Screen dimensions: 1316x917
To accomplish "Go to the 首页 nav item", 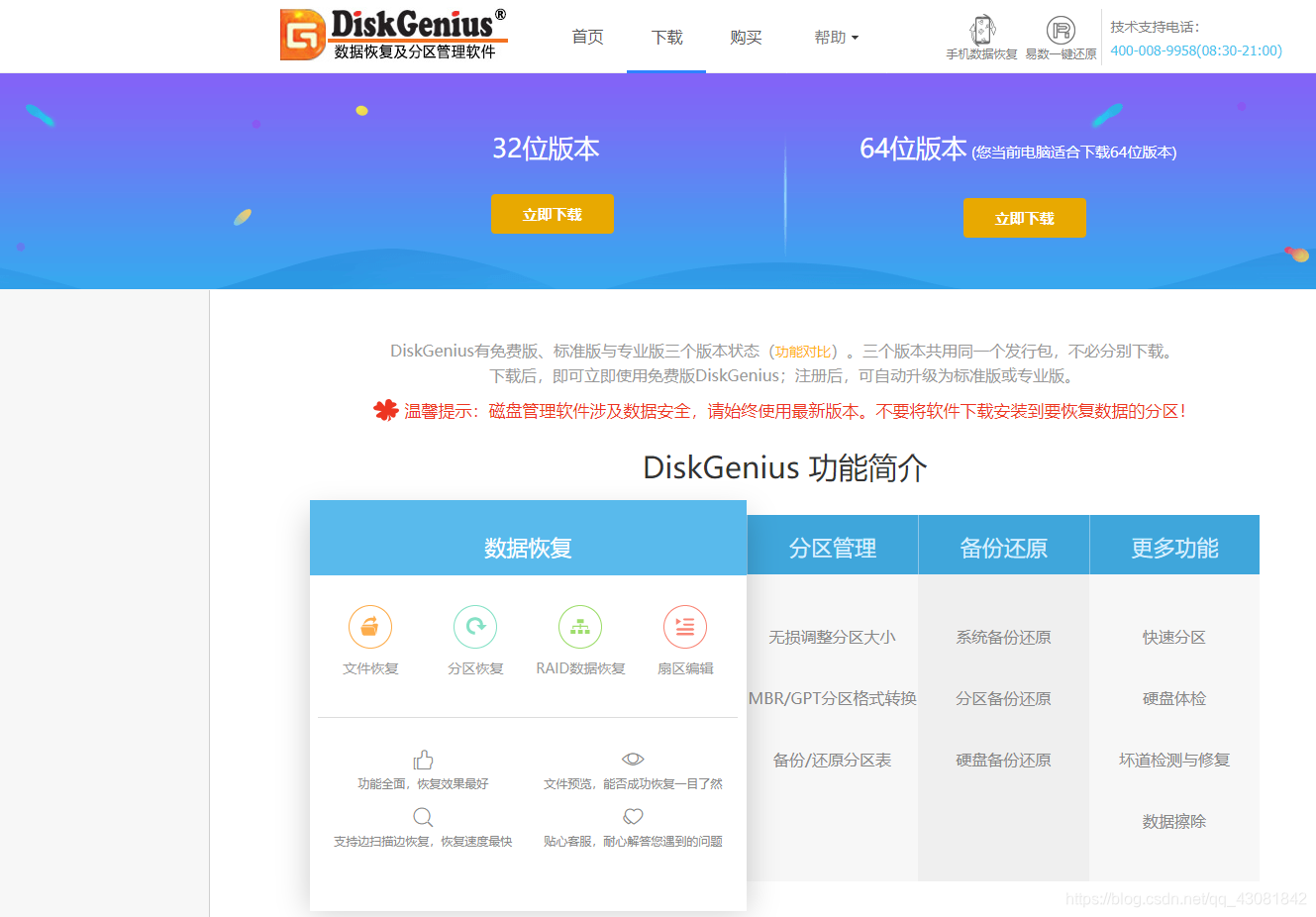I will [x=587, y=38].
